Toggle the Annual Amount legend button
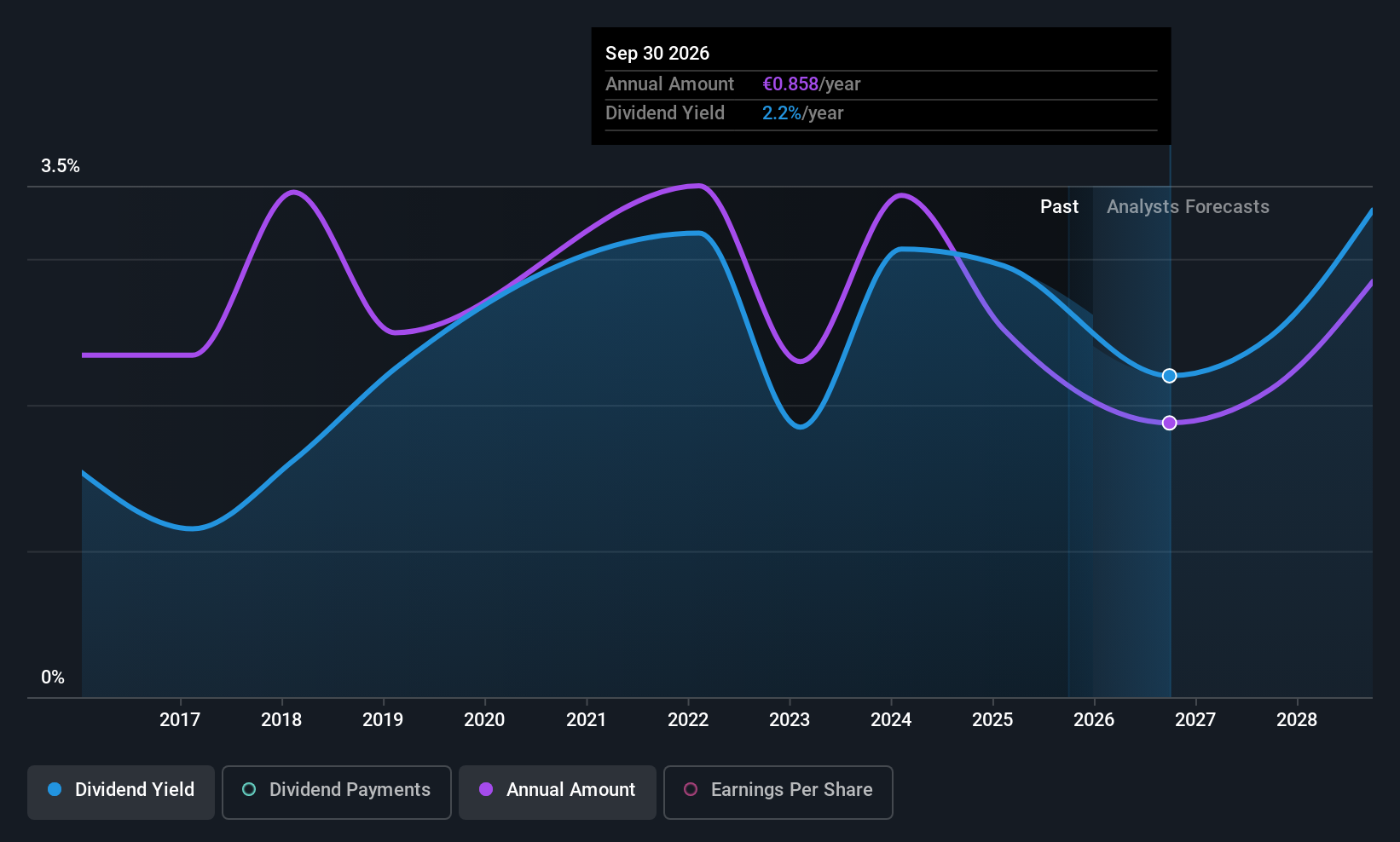This screenshot has width=1400, height=842. tap(558, 792)
